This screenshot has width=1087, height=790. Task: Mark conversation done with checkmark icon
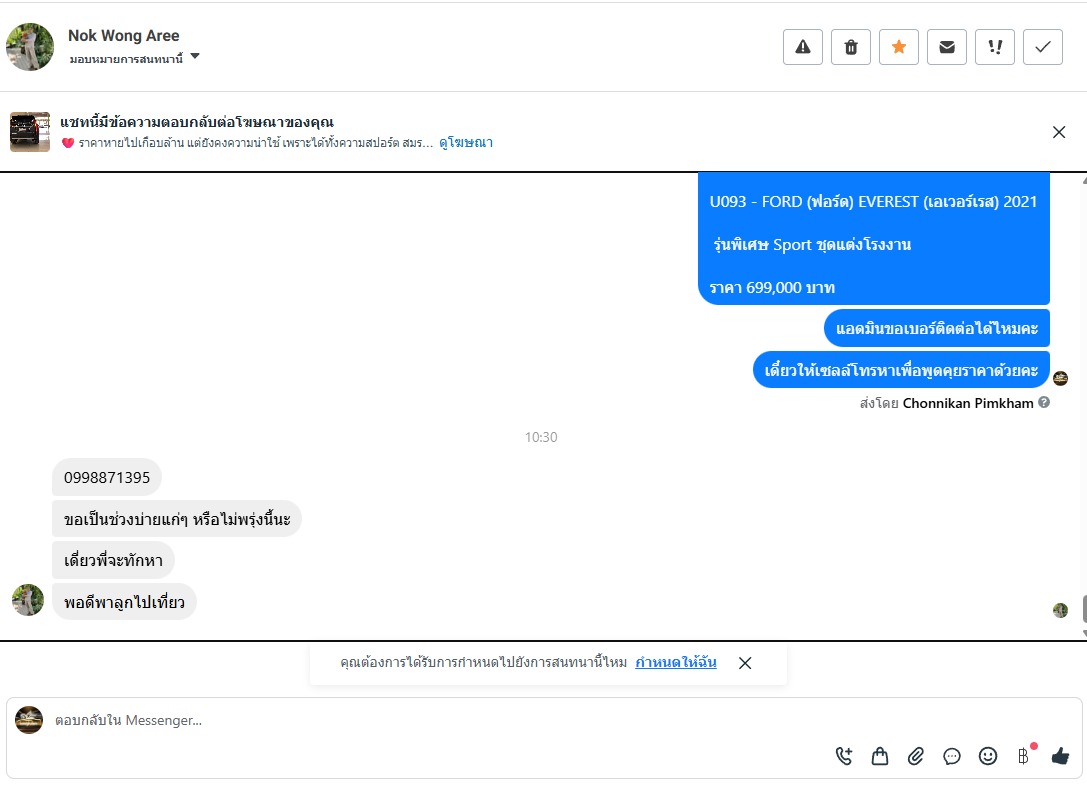pos(1043,47)
